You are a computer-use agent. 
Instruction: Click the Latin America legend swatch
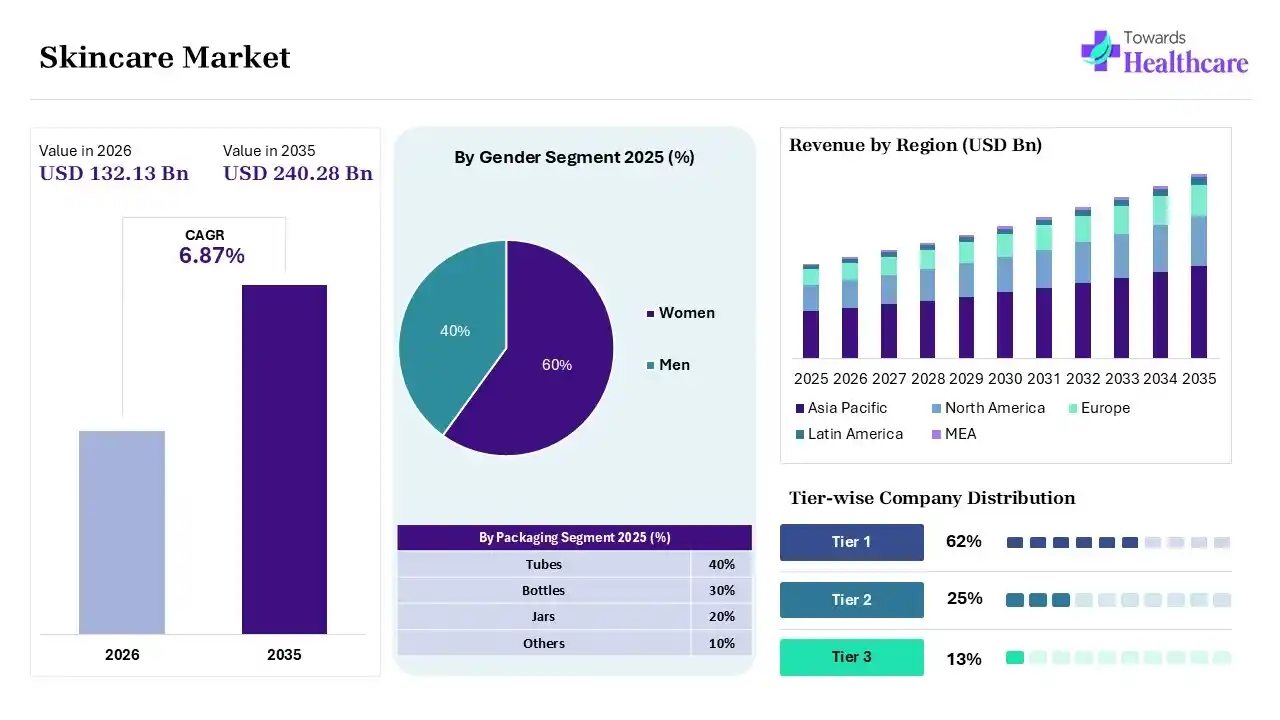[800, 435]
